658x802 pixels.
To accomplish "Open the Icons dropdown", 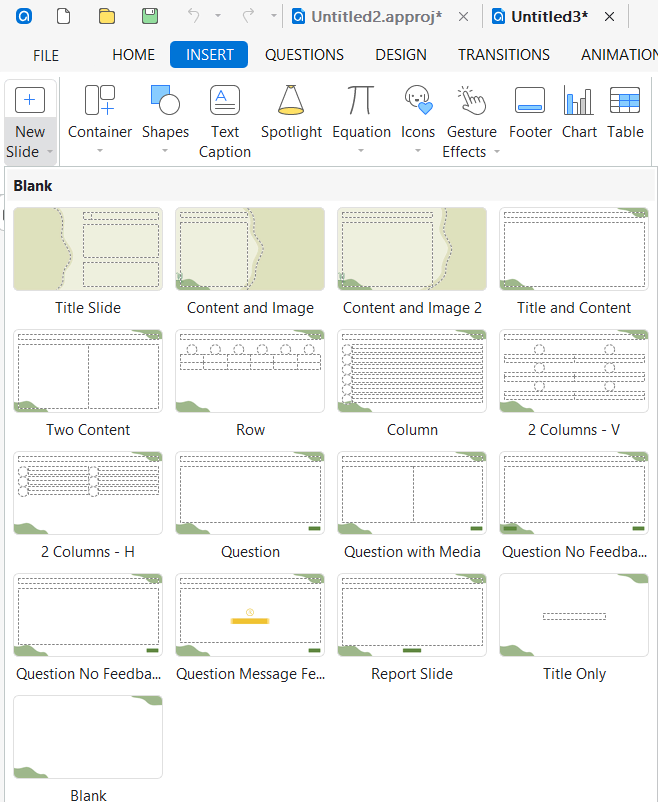I will (x=418, y=152).
